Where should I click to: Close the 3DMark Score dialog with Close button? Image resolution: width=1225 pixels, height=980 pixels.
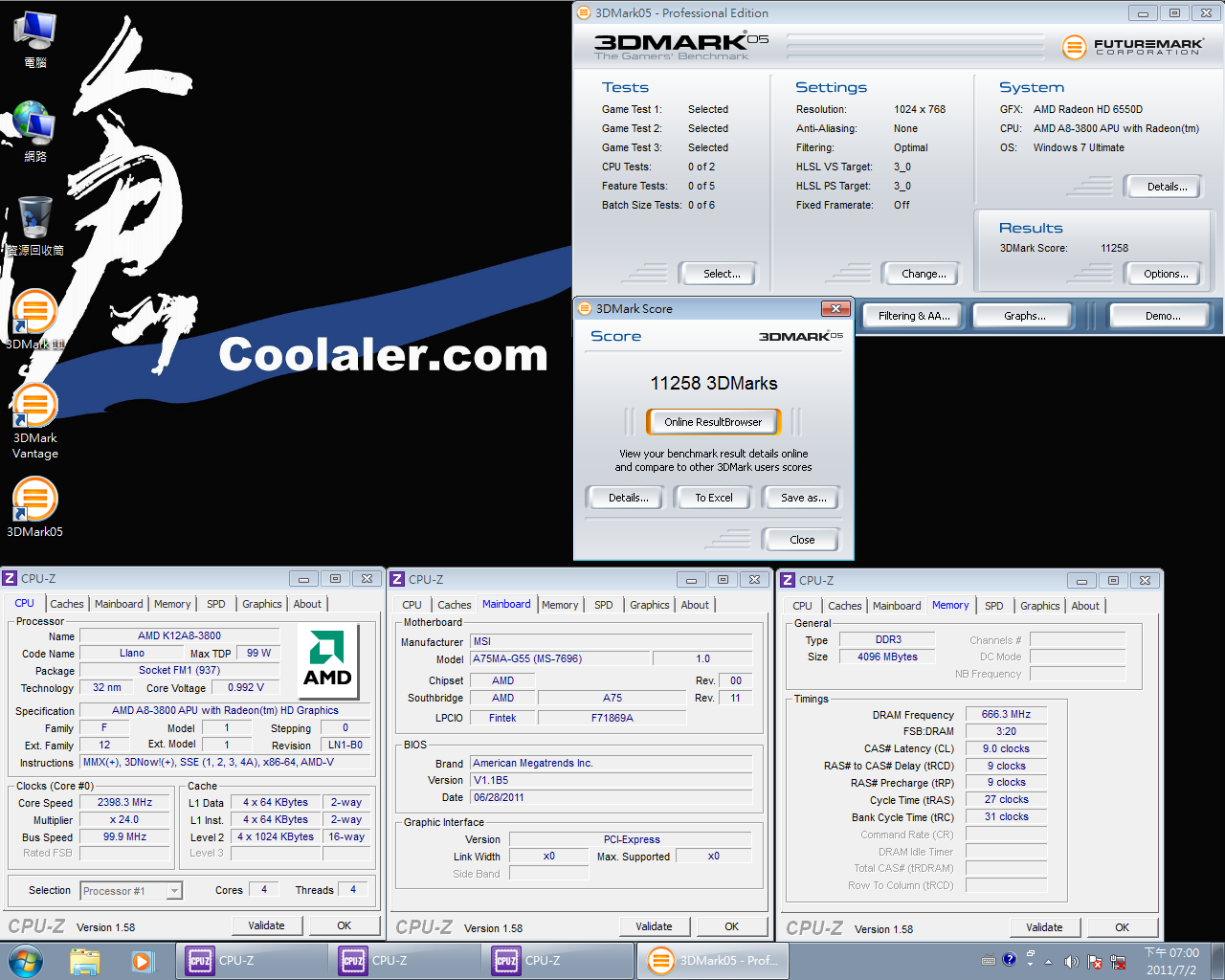point(802,540)
